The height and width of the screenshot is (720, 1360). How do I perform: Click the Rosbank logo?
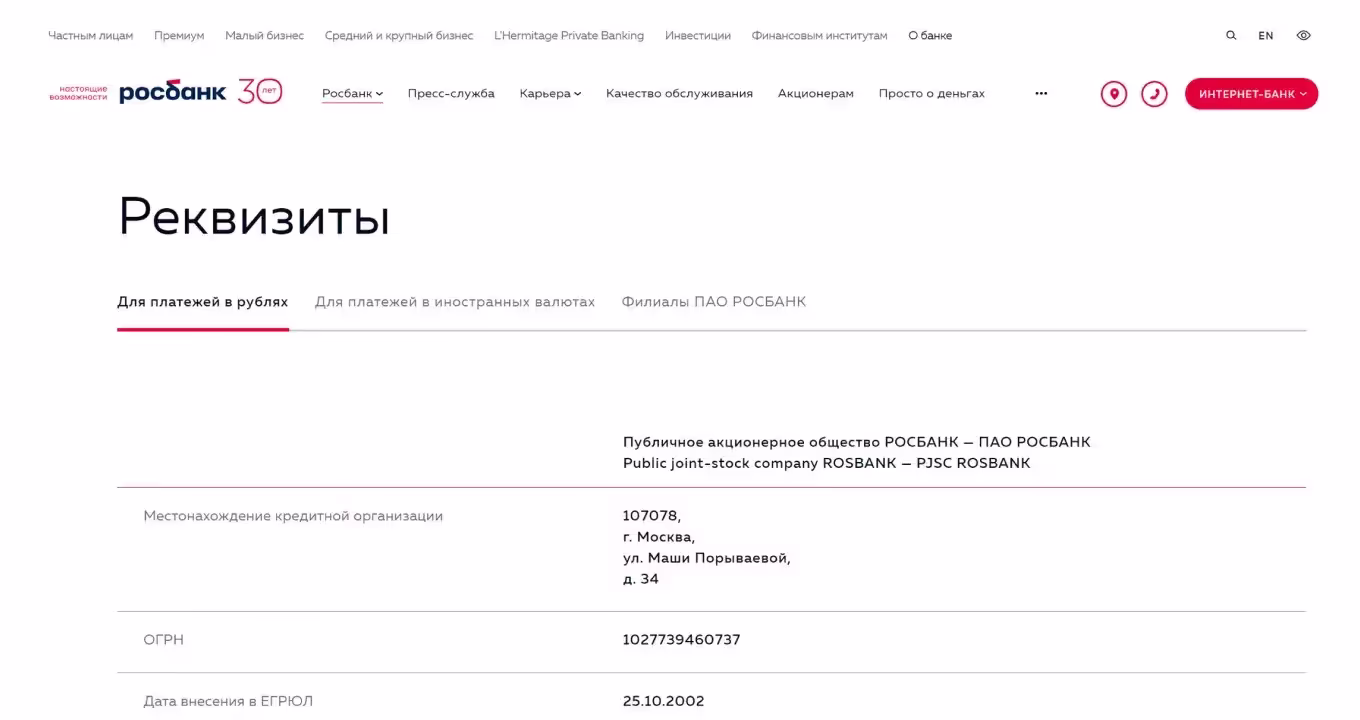(x=172, y=93)
